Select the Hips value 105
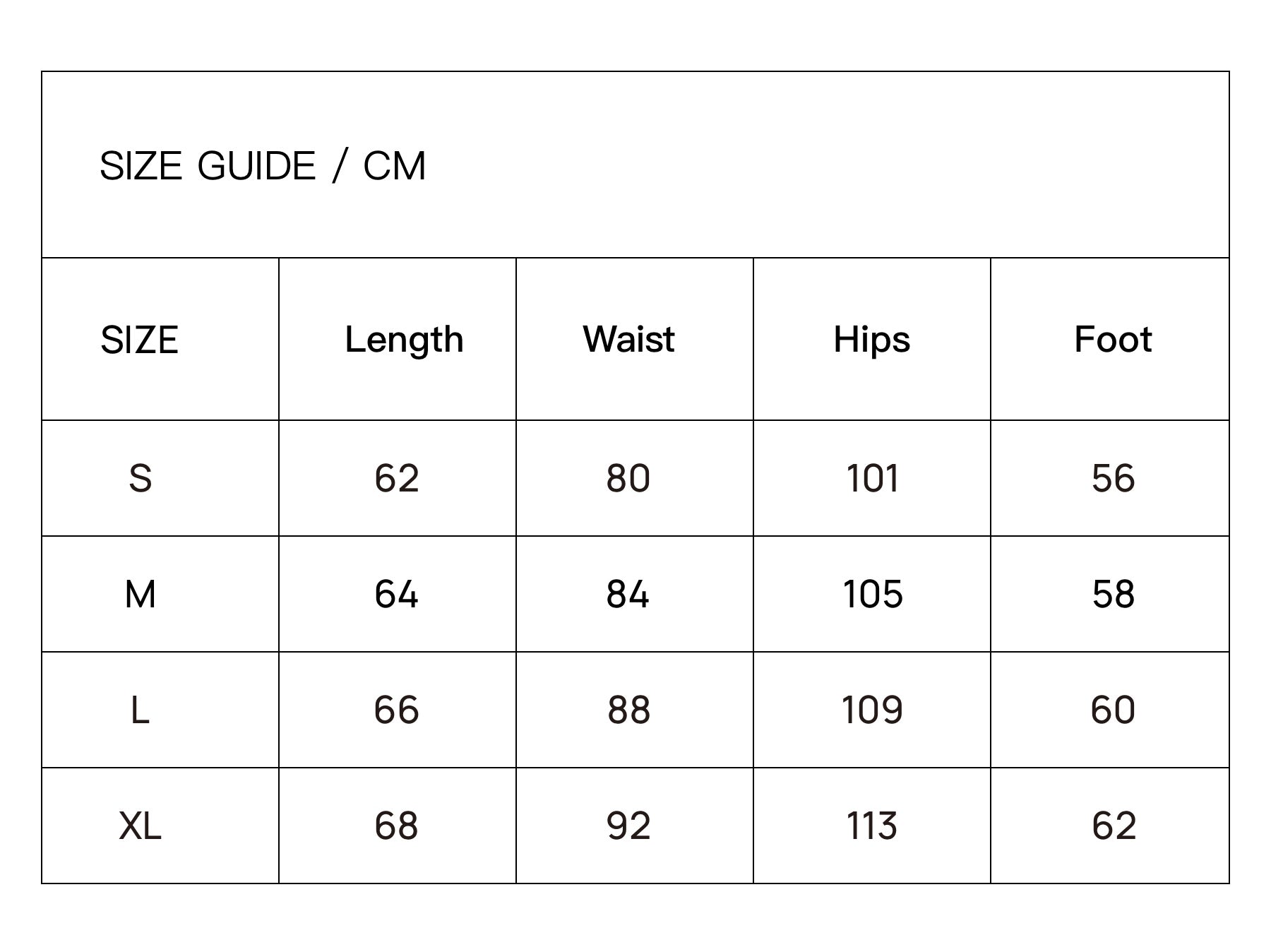Image resolution: width=1271 pixels, height=952 pixels. coord(872,594)
